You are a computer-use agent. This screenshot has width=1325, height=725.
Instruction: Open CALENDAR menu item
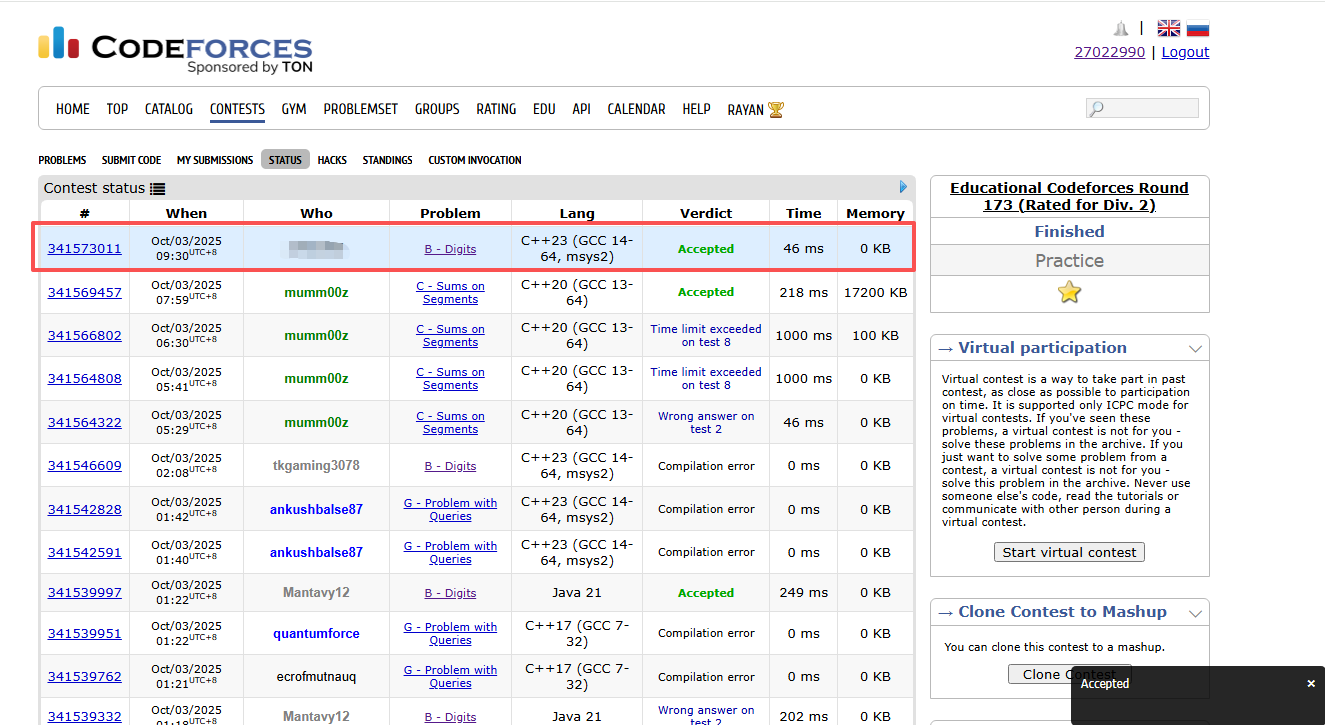click(636, 109)
